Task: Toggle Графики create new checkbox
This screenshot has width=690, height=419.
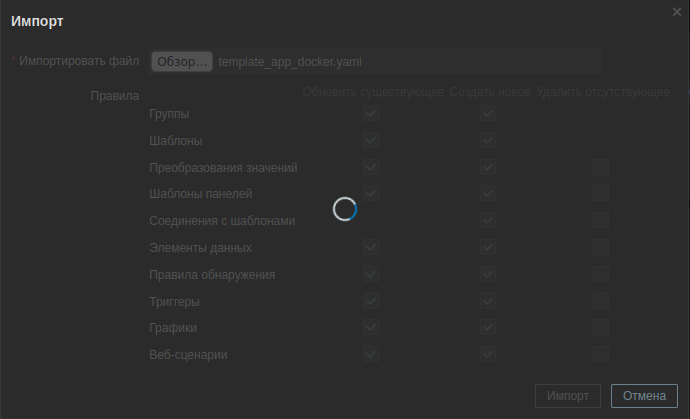Action: click(488, 327)
